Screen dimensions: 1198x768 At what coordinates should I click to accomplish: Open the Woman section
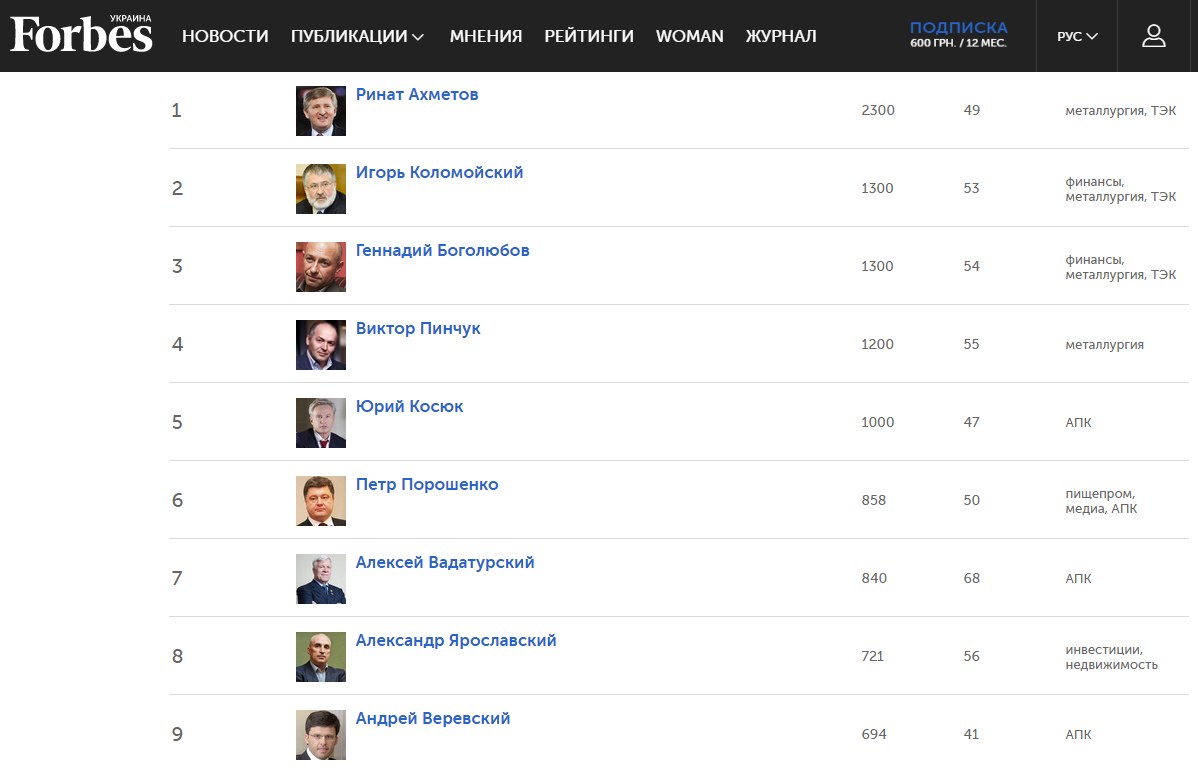[690, 36]
